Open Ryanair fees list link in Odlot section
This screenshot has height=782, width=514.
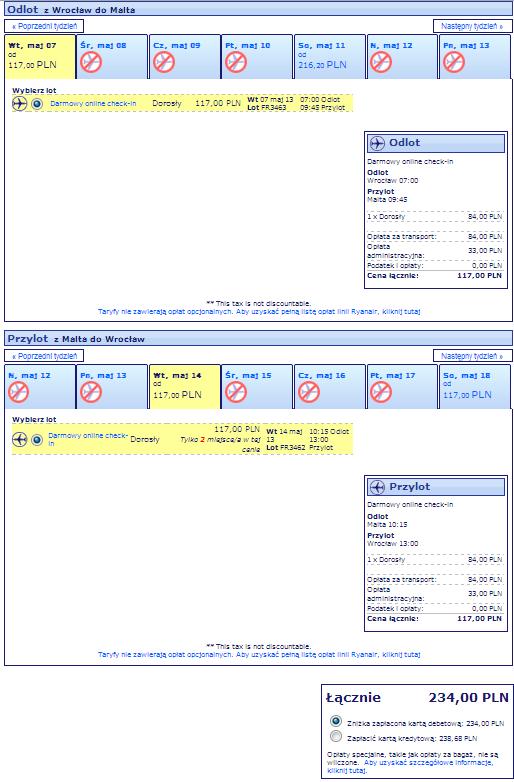point(259,312)
